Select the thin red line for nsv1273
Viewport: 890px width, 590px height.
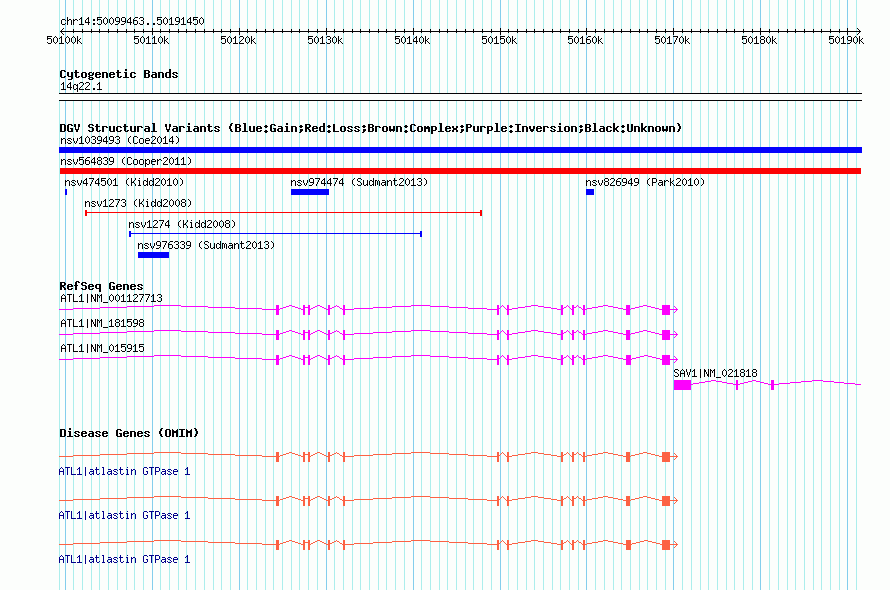(x=283, y=213)
